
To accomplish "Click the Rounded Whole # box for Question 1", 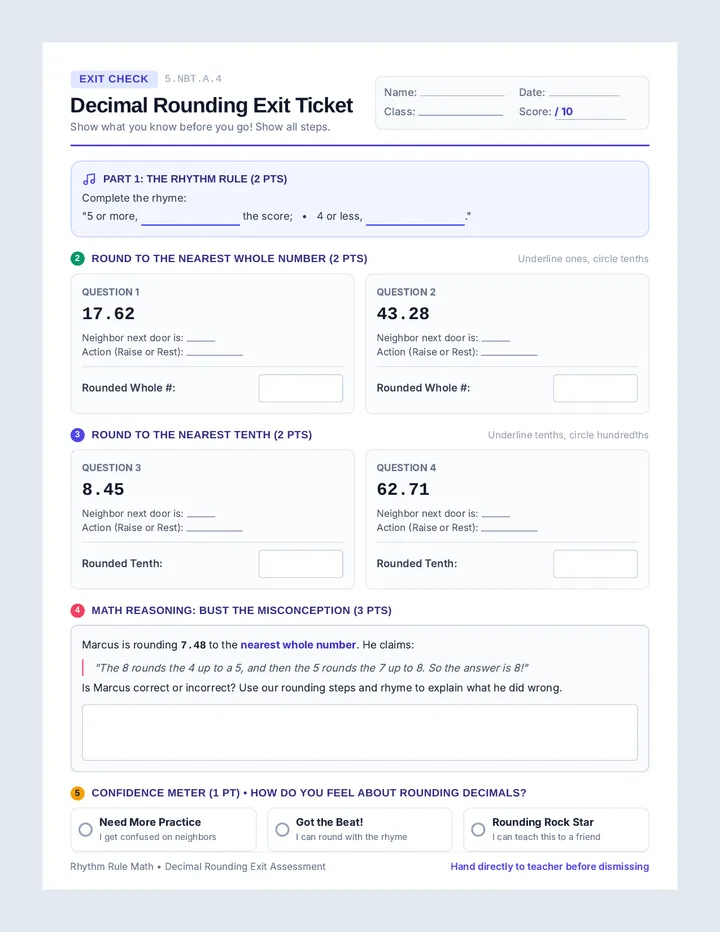I will point(301,388).
